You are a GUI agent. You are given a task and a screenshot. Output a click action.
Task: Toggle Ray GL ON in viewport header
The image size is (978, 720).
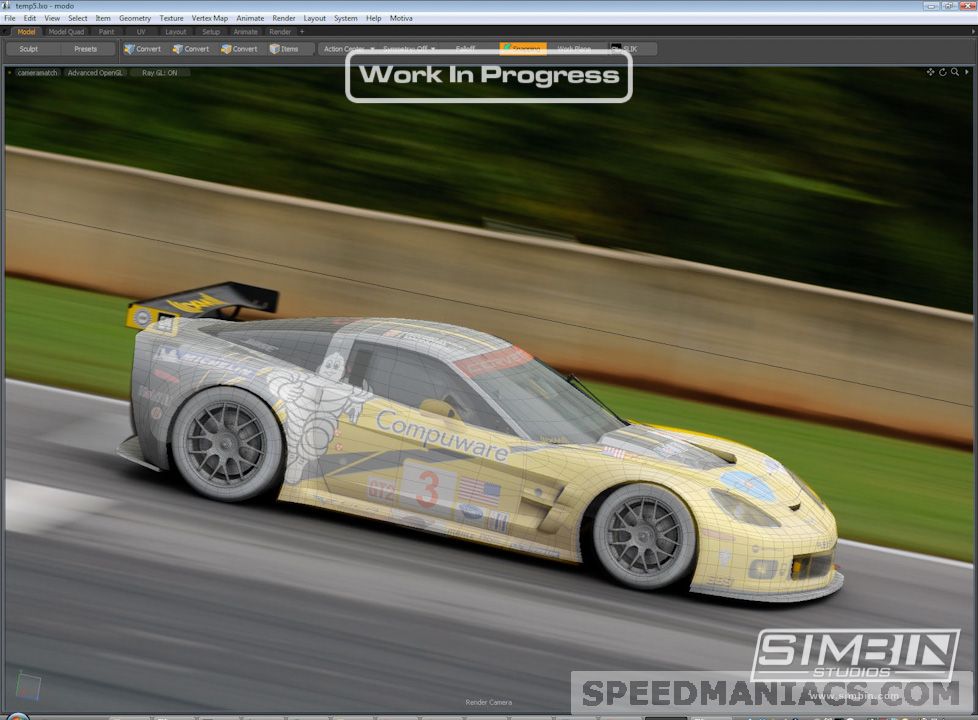tap(159, 73)
